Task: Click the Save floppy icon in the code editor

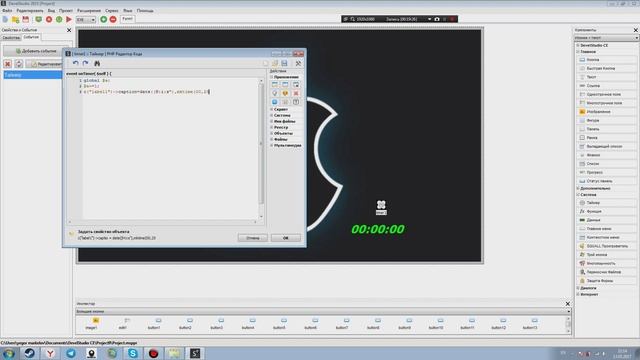Action: click(284, 63)
